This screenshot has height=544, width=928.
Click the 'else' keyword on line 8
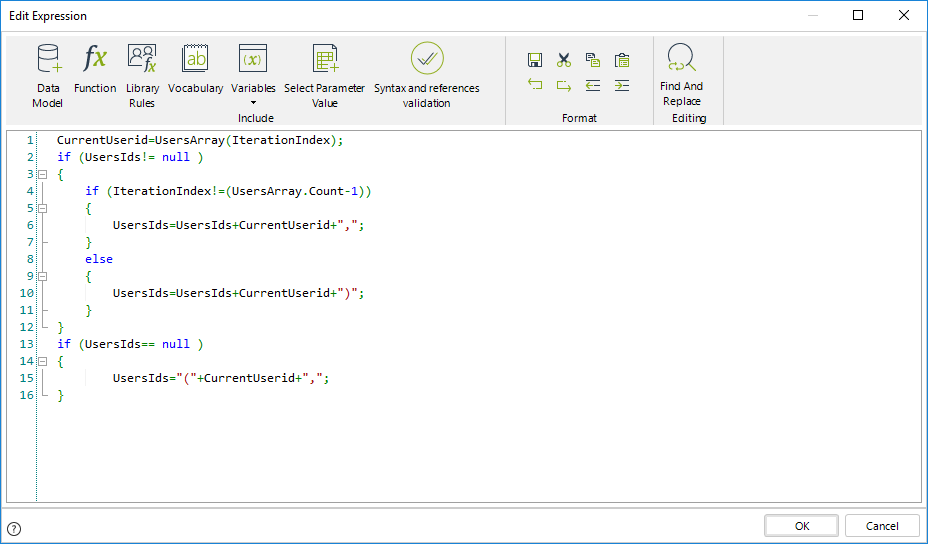click(x=99, y=259)
